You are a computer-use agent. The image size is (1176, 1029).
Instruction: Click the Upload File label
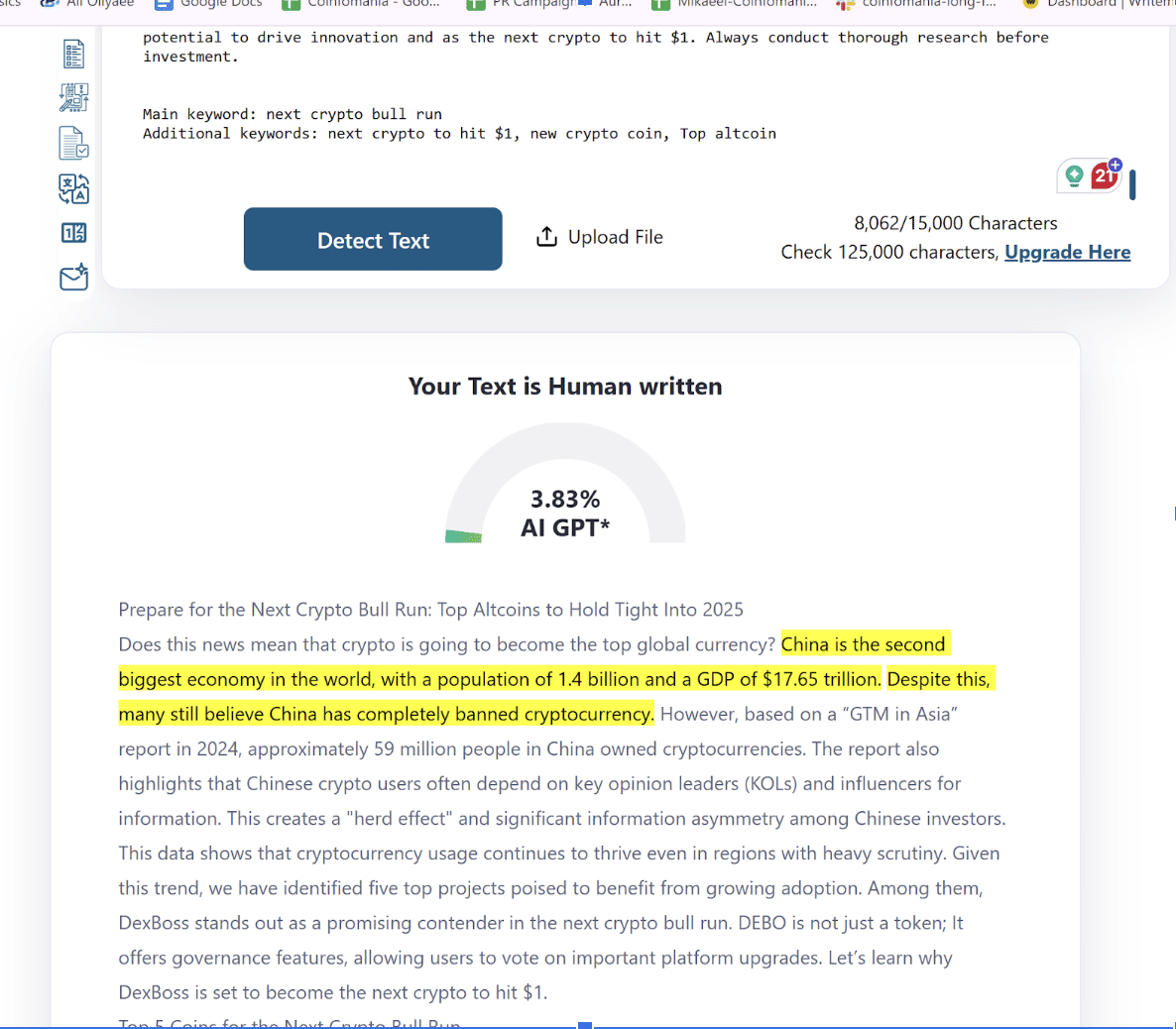[615, 237]
